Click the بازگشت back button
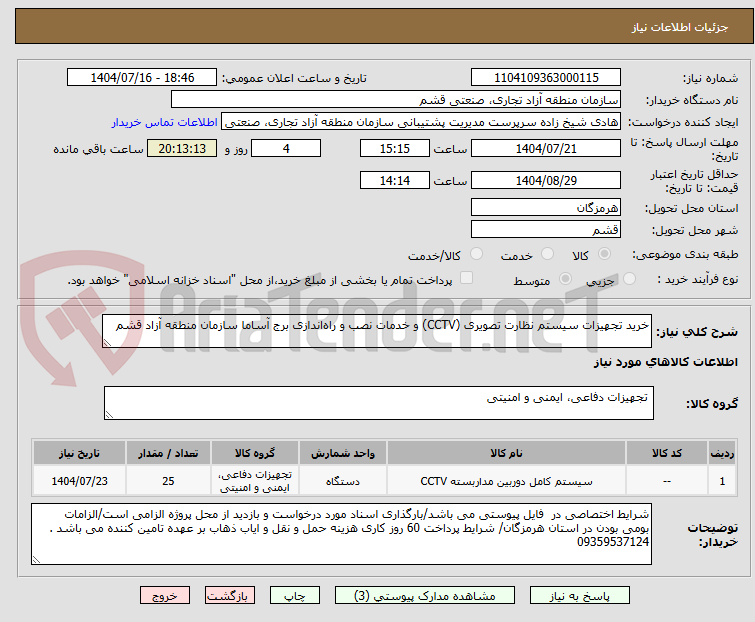 pos(230,596)
